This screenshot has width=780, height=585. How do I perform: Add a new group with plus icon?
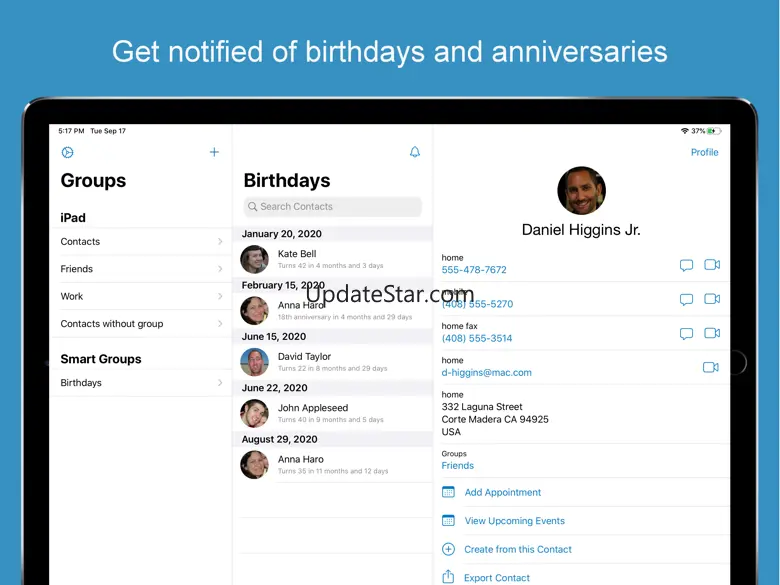tap(214, 152)
